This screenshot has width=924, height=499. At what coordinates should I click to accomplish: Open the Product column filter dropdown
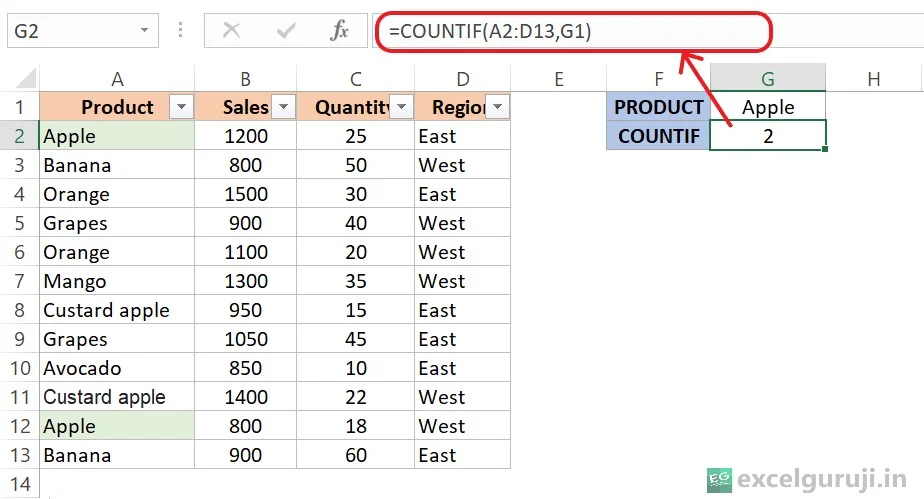coord(182,107)
